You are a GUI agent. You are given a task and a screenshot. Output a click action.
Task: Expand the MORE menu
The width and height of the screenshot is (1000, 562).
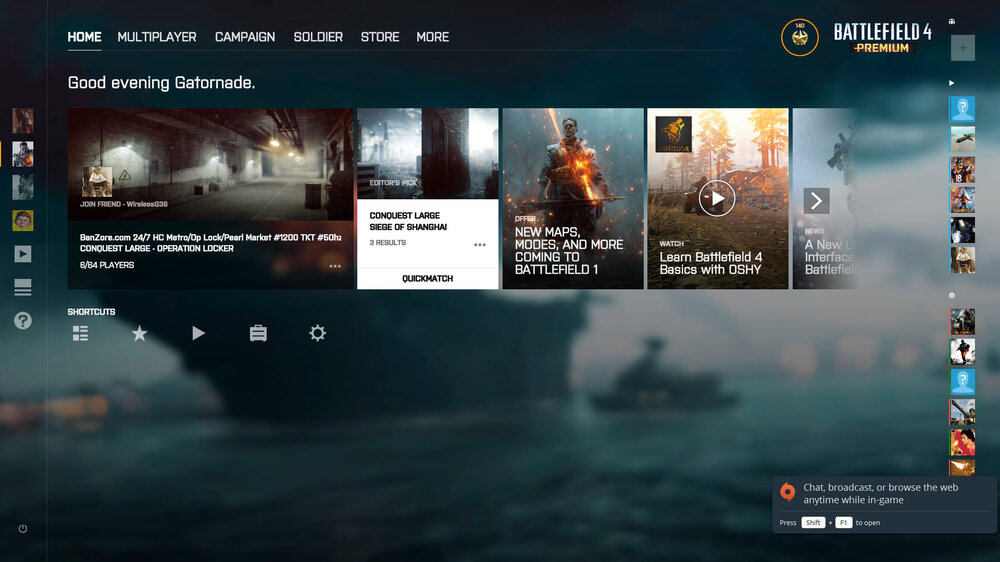[x=432, y=37]
